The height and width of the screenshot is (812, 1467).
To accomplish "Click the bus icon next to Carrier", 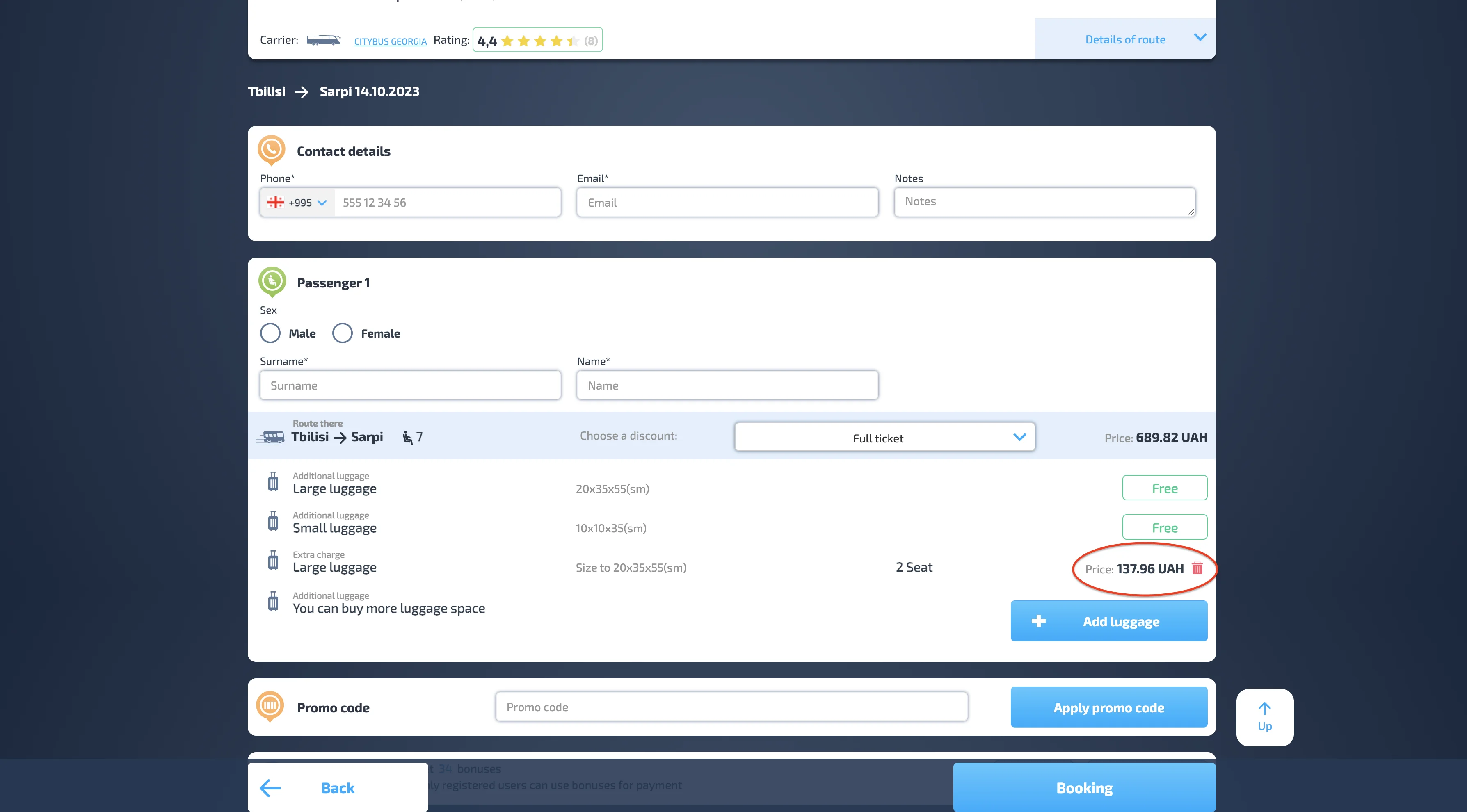I will click(x=323, y=40).
